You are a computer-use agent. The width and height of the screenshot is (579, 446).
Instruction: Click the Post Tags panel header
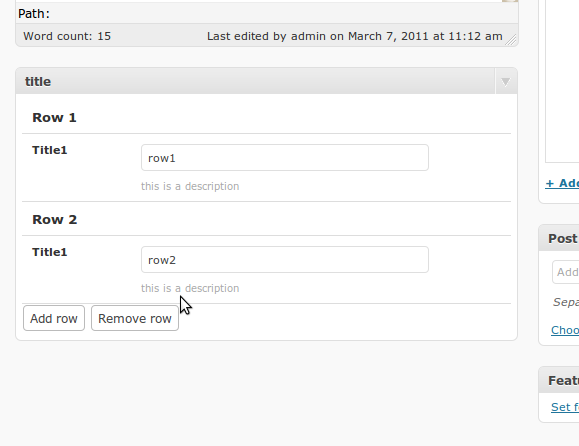coord(559,239)
